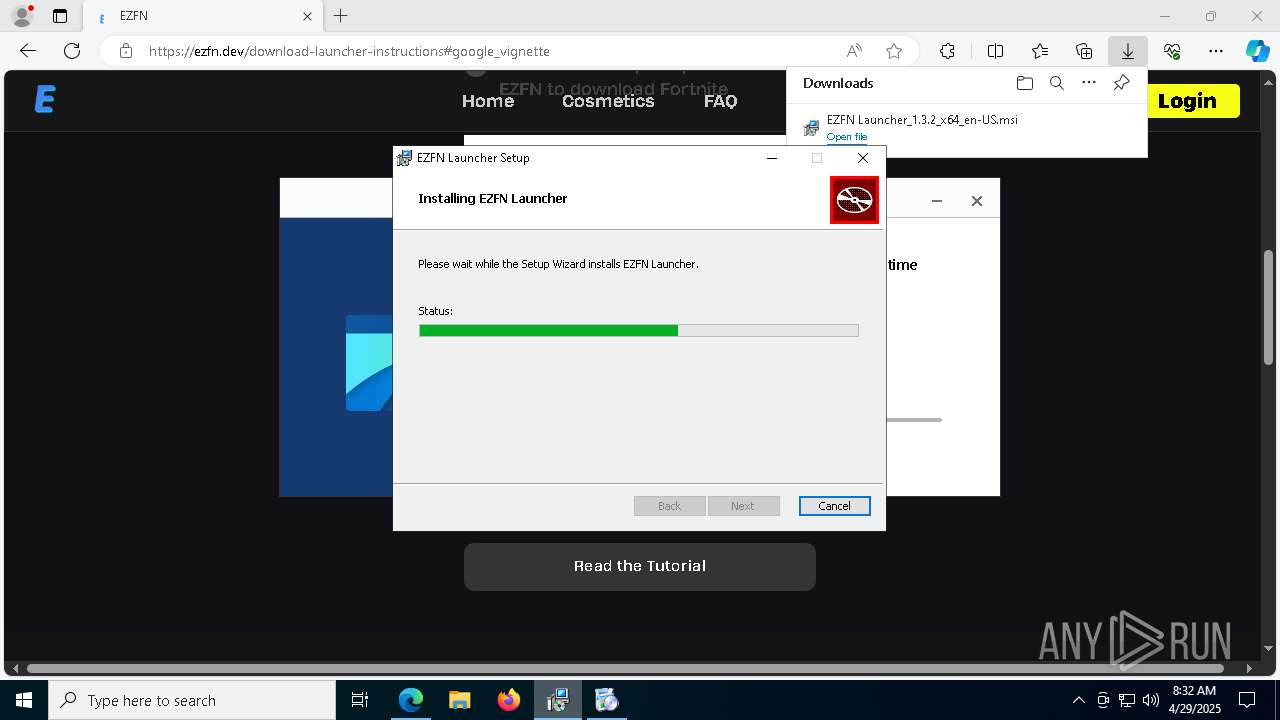Screen dimensions: 1280x720
Task: Open the Favorites list icon
Action: (1040, 51)
